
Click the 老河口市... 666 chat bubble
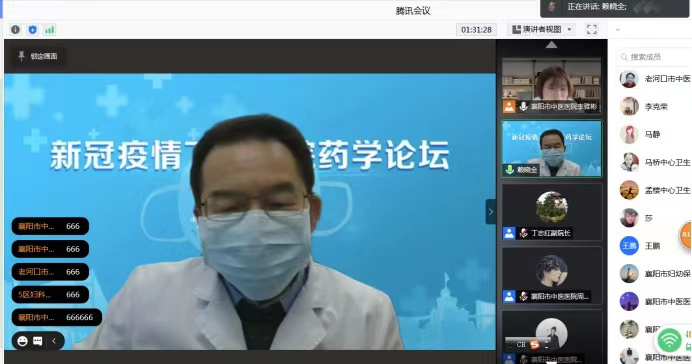coord(50,272)
